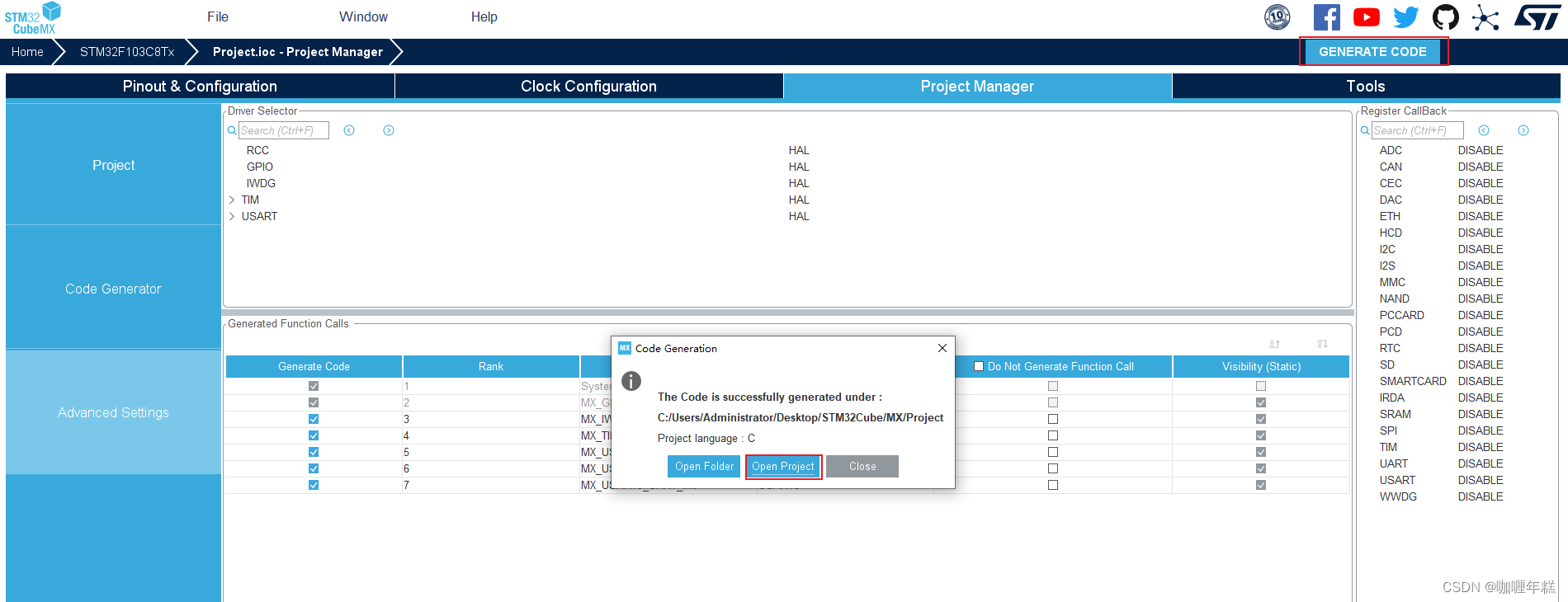The image size is (1568, 602).
Task: Open the Code Generator side section
Action: pos(113,289)
